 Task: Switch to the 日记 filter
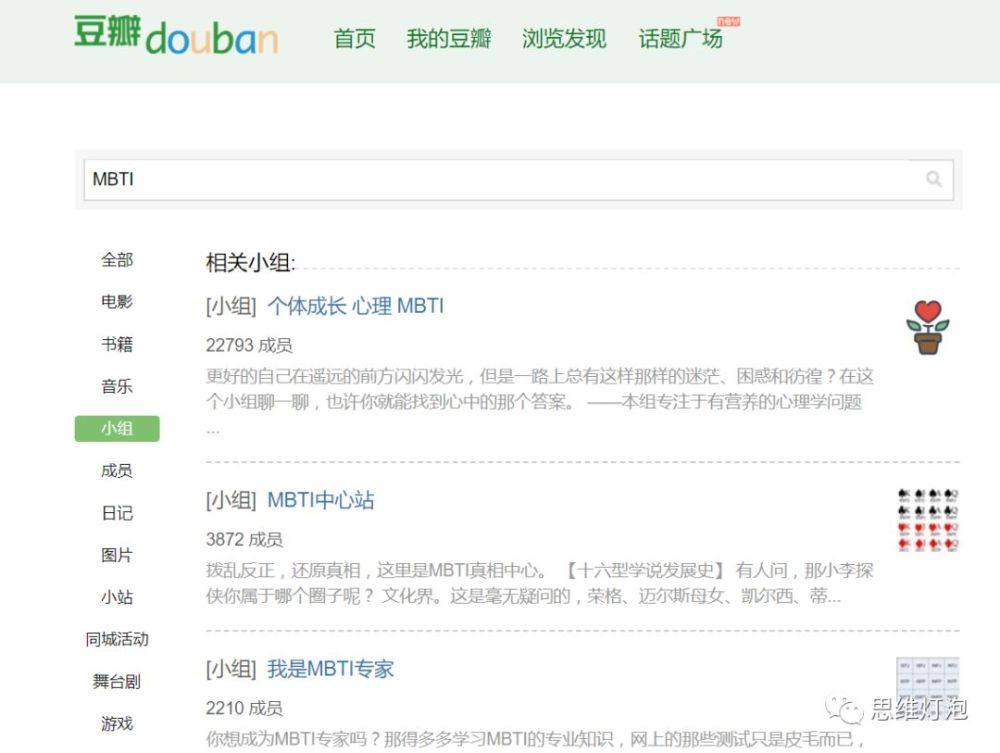click(x=117, y=513)
